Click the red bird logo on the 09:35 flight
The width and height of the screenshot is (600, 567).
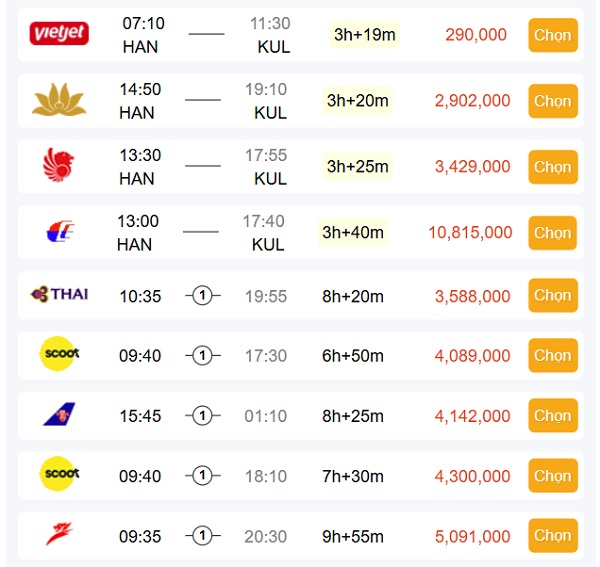[x=59, y=535]
